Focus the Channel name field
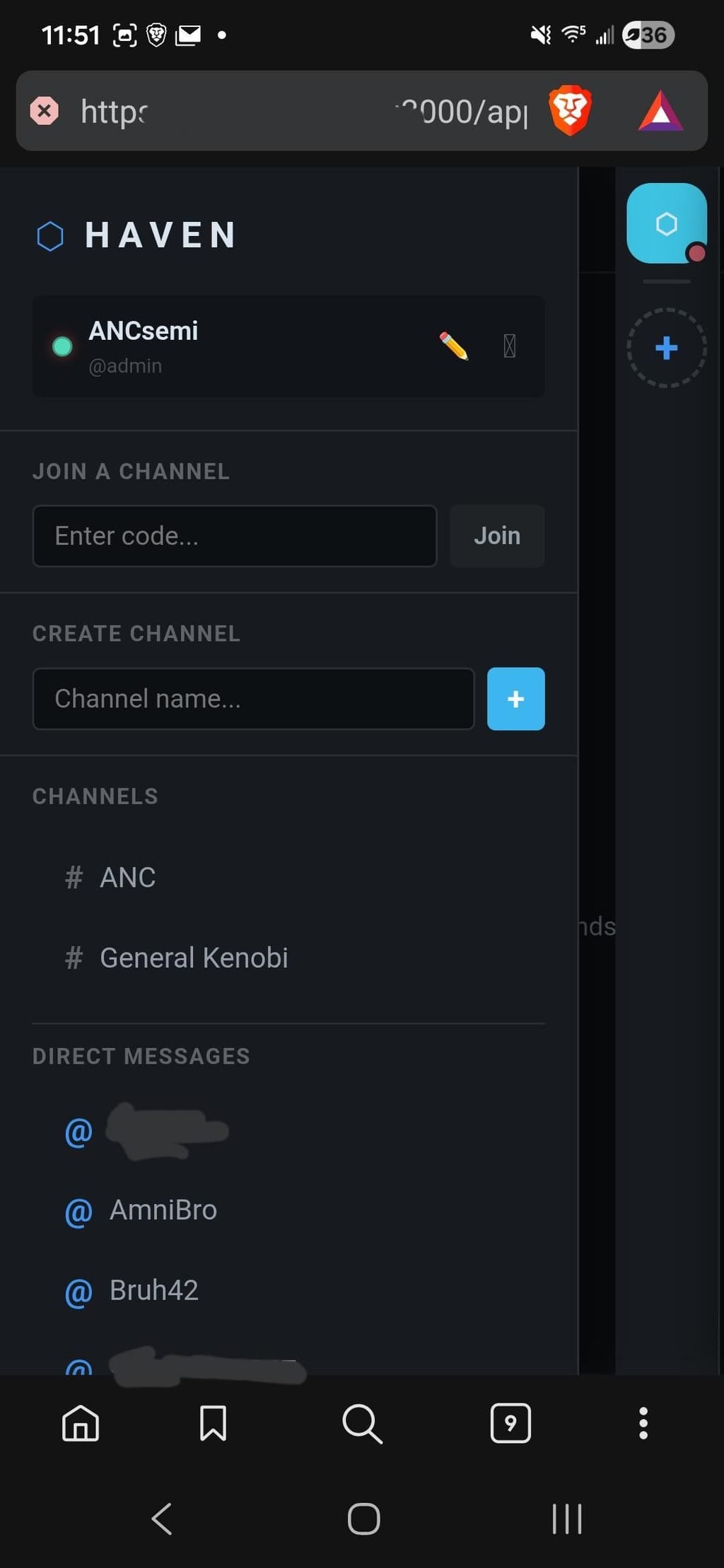724x1568 pixels. pyautogui.click(x=253, y=699)
